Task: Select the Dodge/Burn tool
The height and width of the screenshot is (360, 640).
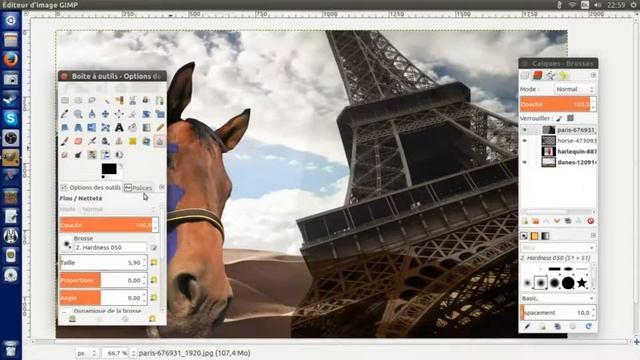Action: tap(78, 155)
